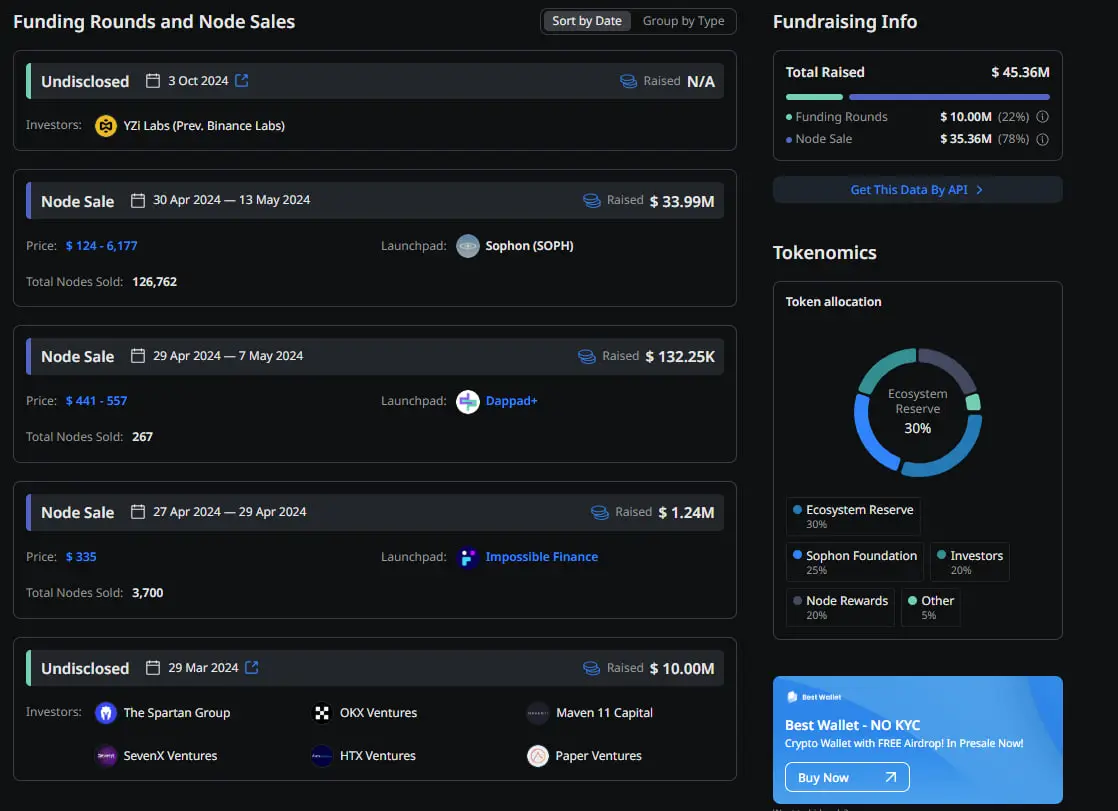Viewport: 1118px width, 811px height.
Task: Click coins icon next to Raised N/A
Action: tap(628, 81)
